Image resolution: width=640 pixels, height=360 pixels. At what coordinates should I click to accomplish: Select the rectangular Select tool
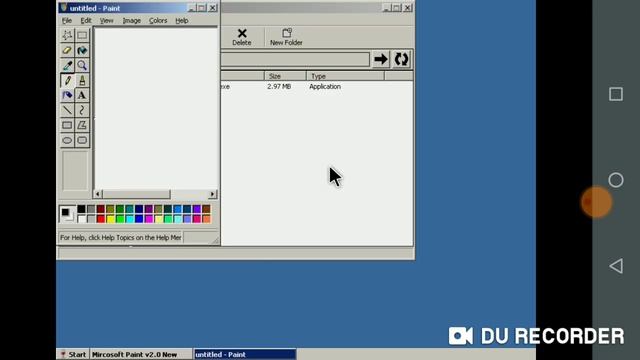coord(82,36)
